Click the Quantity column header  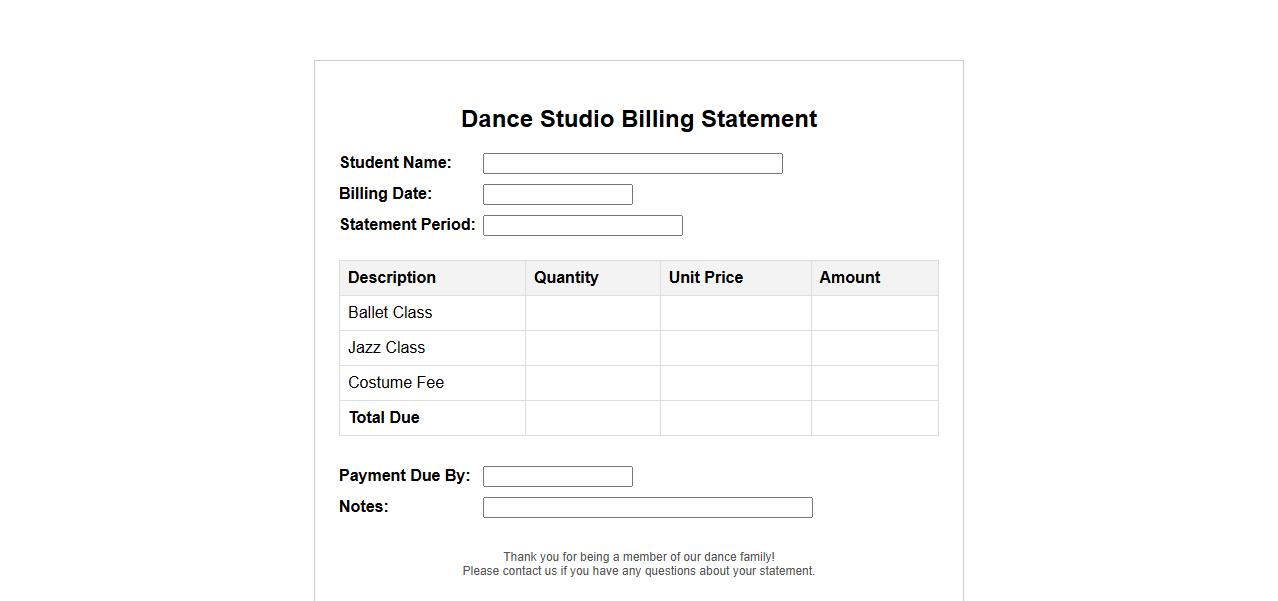point(566,278)
